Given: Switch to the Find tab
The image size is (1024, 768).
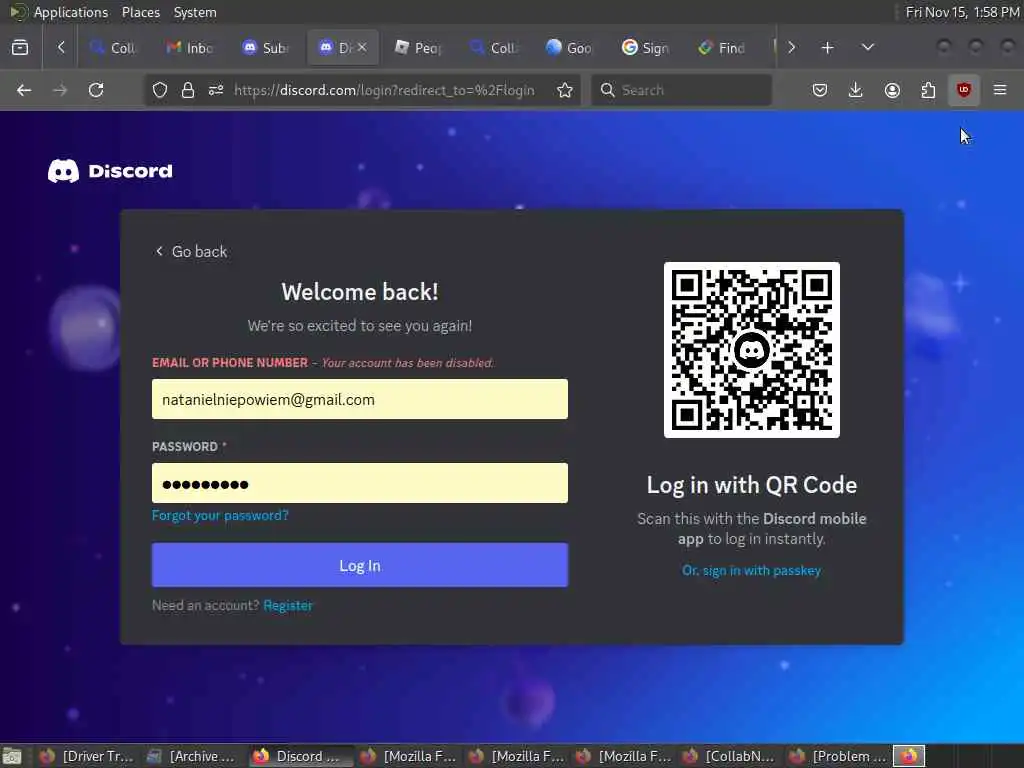Looking at the screenshot, I should click(x=722, y=48).
